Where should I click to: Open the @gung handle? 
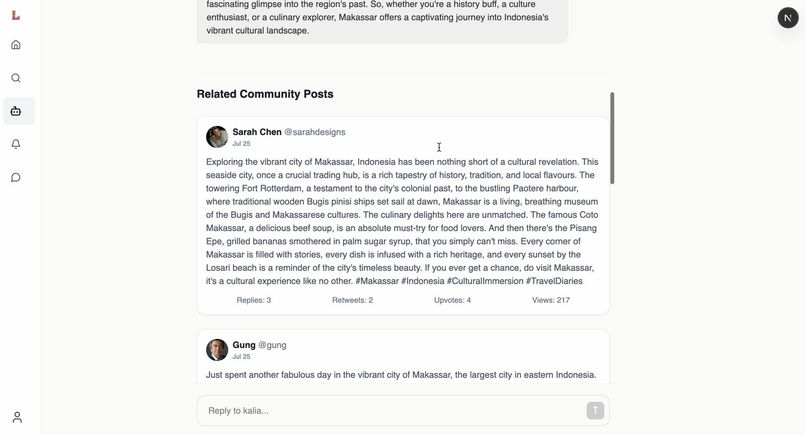[x=272, y=345]
